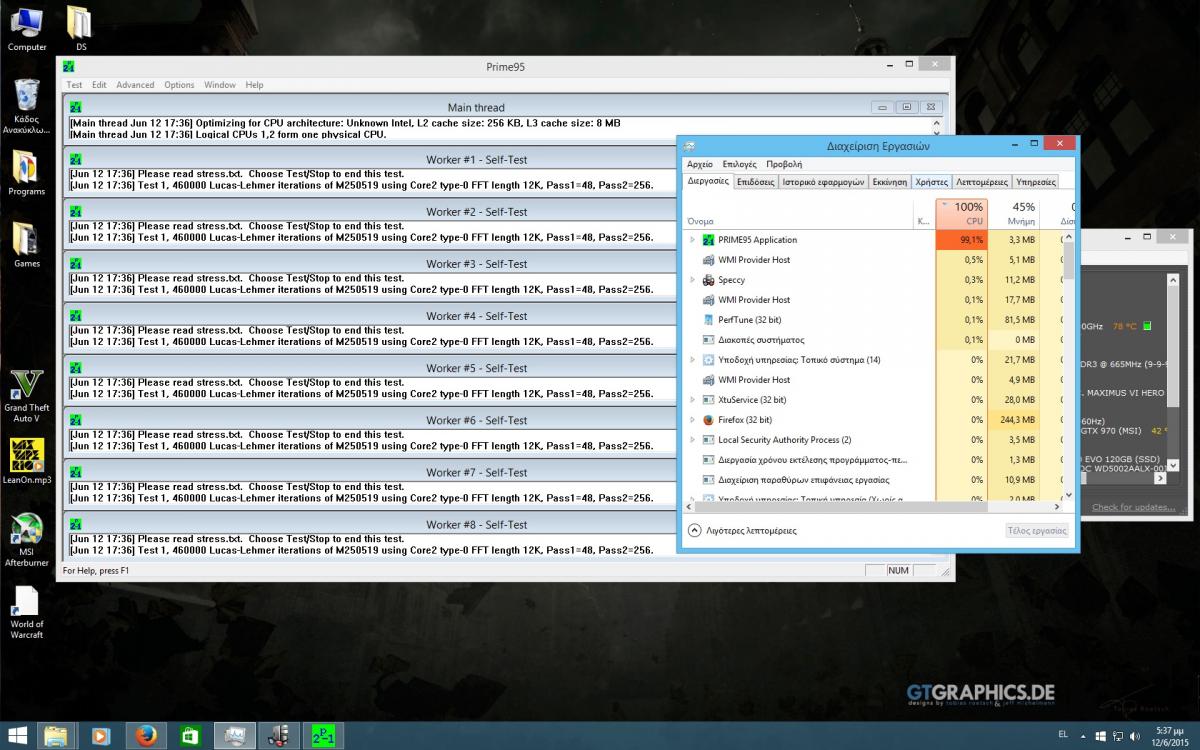Open the Help menu in Prime95
The image size is (1200, 750).
[x=254, y=85]
